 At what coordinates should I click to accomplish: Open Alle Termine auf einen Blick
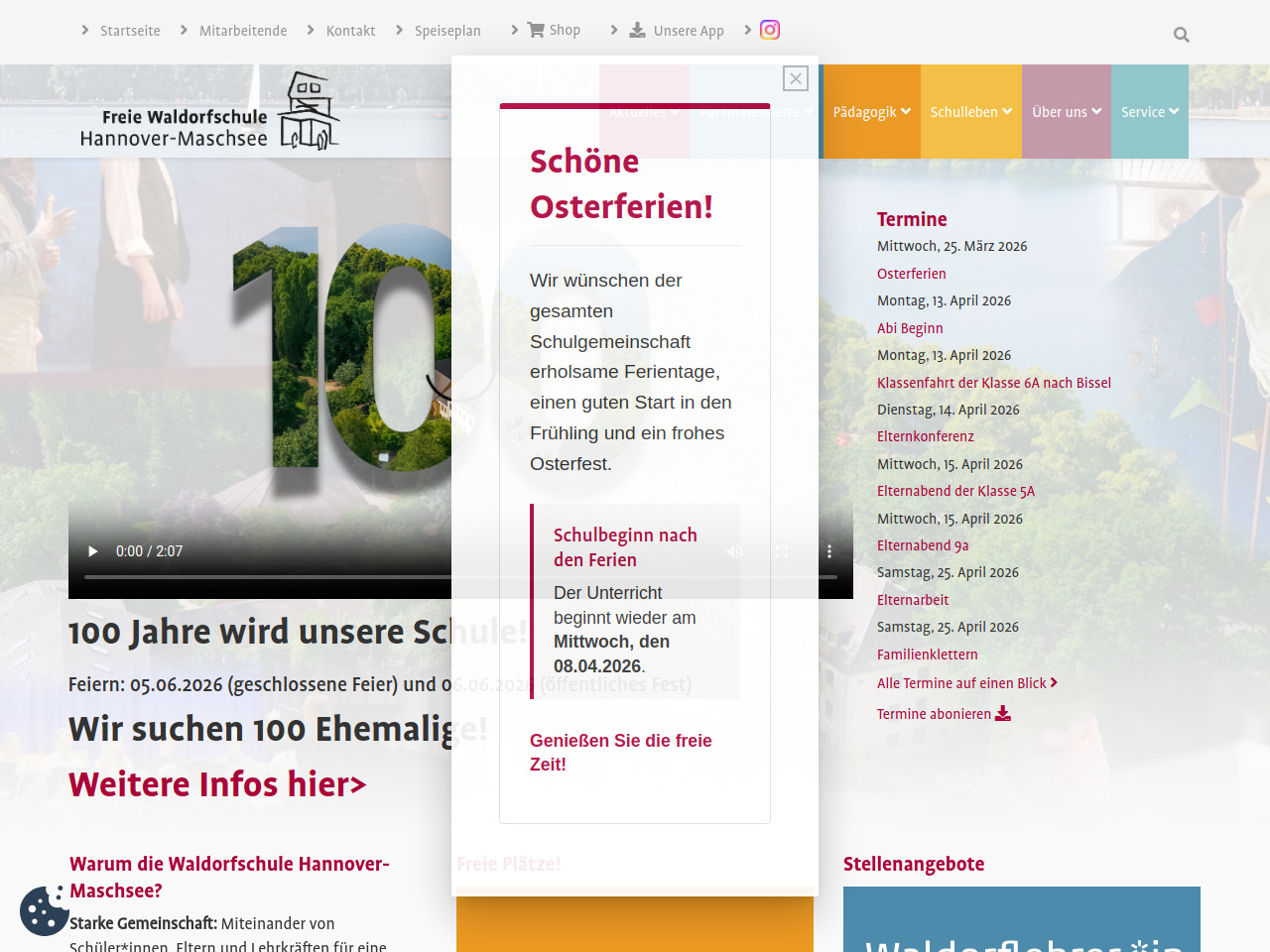pyautogui.click(x=966, y=683)
